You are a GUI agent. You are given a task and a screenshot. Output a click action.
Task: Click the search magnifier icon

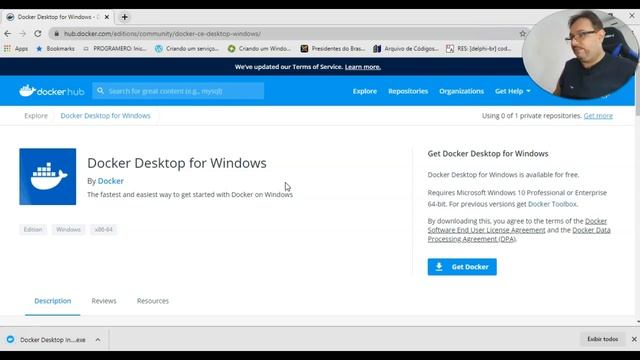coord(100,91)
